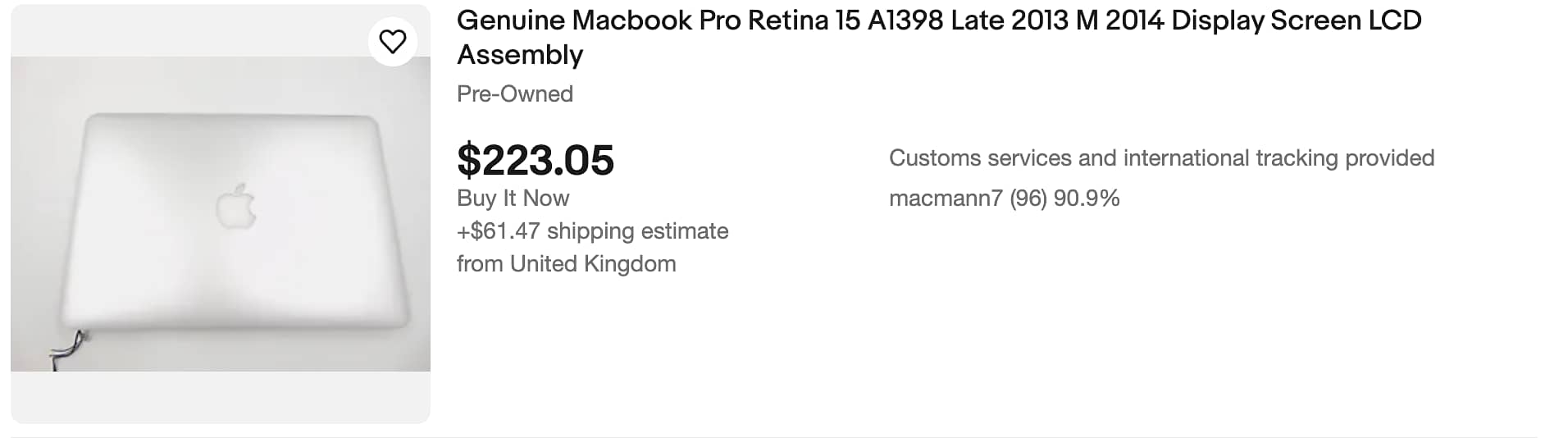Click the 90.9% seller feedback percentage
The height and width of the screenshot is (438, 1568).
1087,198
